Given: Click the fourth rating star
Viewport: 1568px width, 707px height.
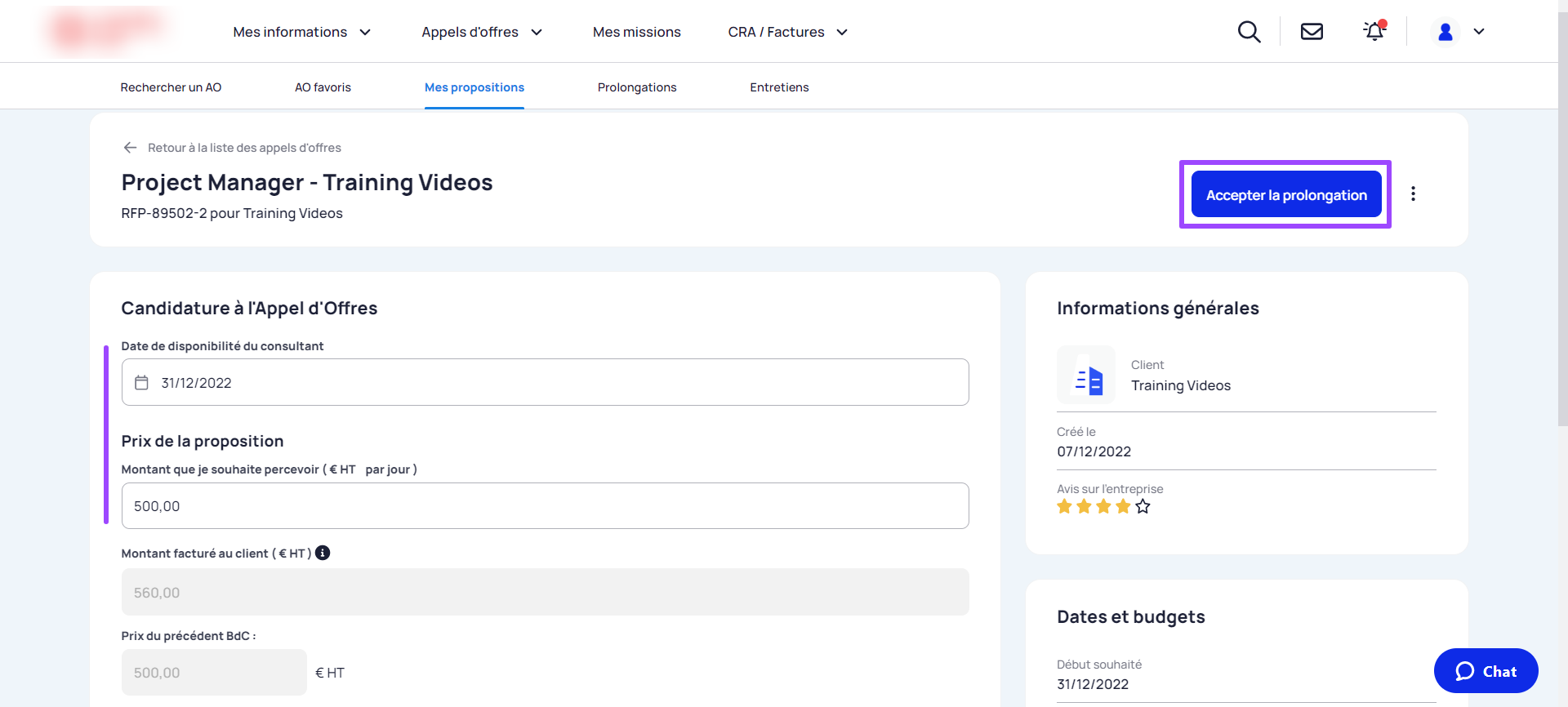Looking at the screenshot, I should [x=1123, y=506].
